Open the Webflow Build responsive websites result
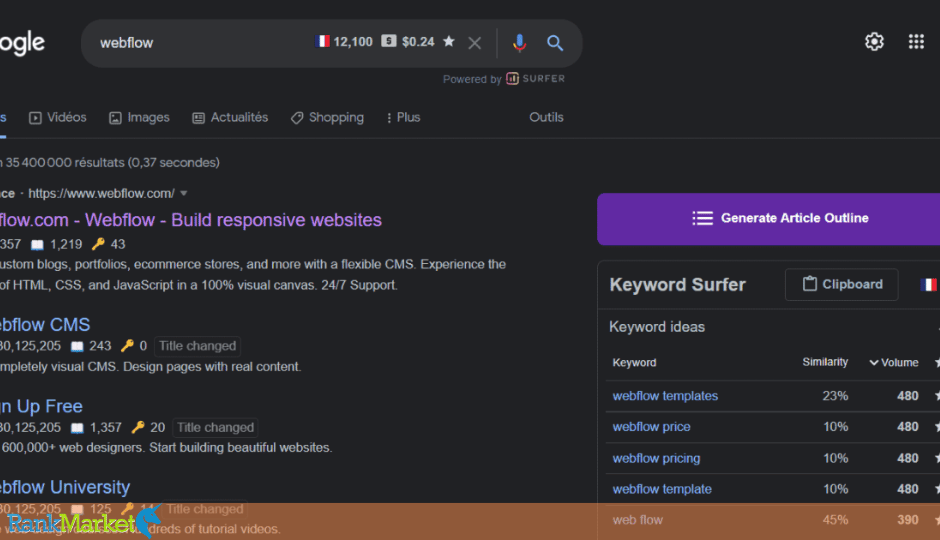This screenshot has width=940, height=540. tap(191, 220)
